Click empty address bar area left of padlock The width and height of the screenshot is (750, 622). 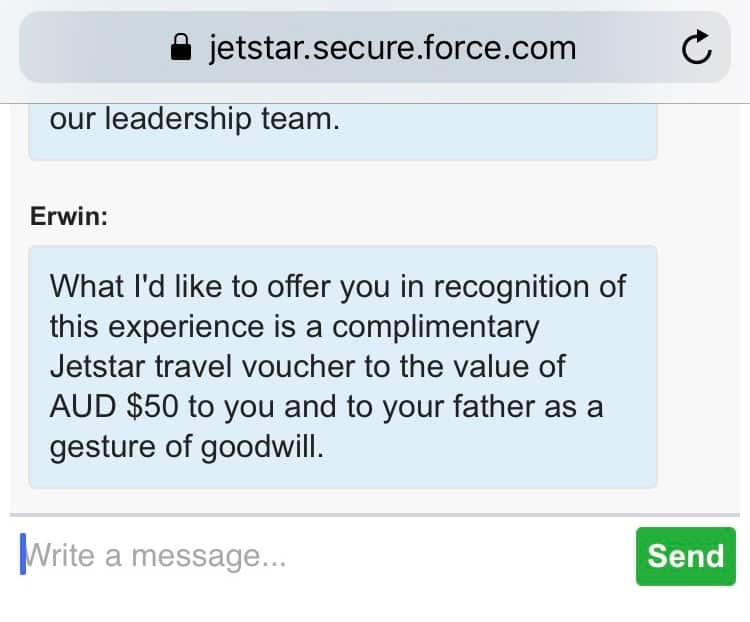click(x=90, y=47)
